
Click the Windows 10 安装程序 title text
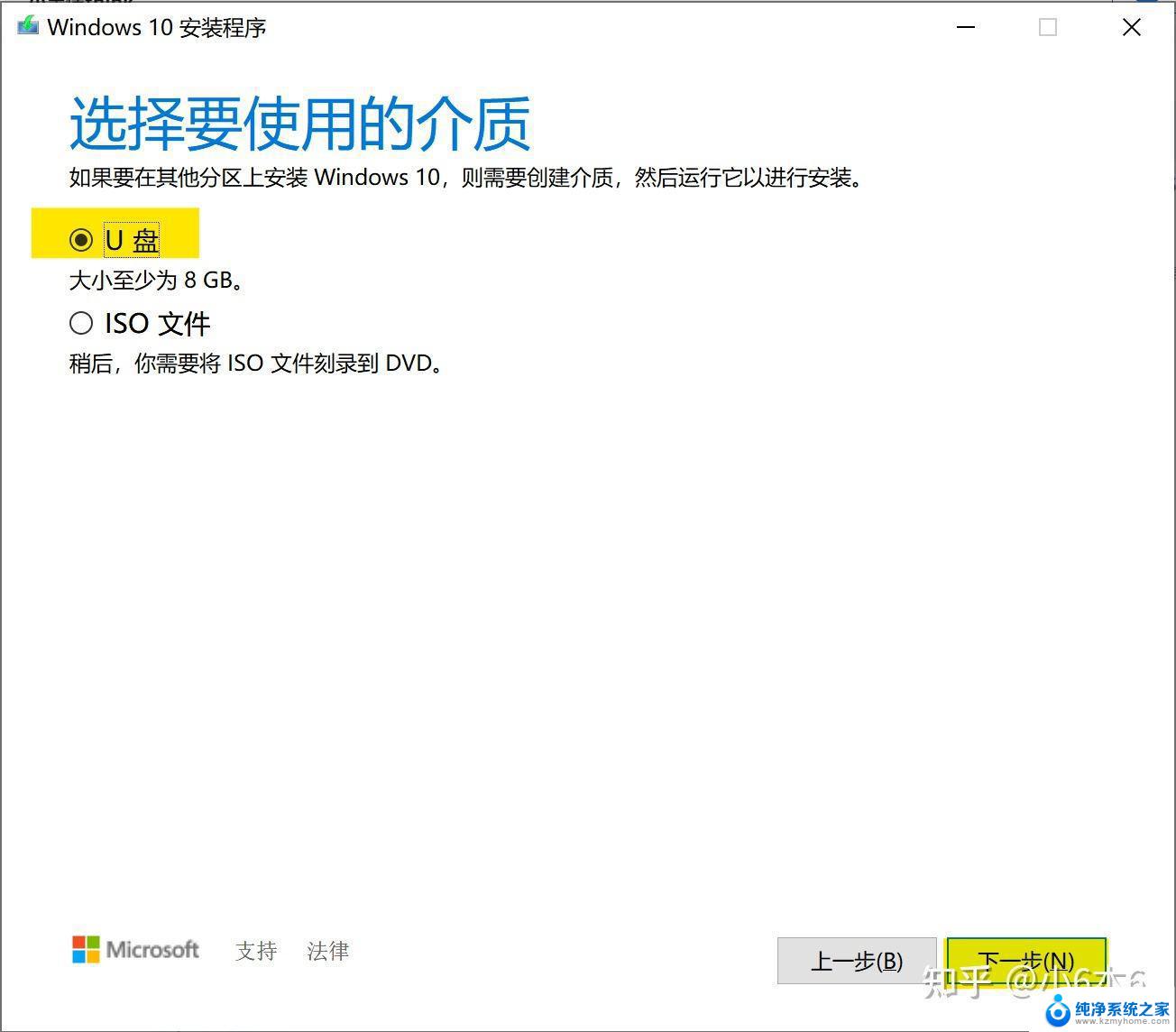[157, 27]
